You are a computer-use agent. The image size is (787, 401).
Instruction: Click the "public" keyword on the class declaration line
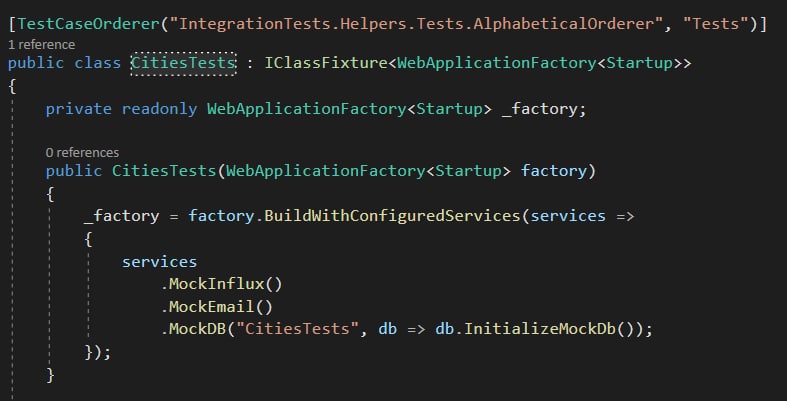tap(36, 63)
